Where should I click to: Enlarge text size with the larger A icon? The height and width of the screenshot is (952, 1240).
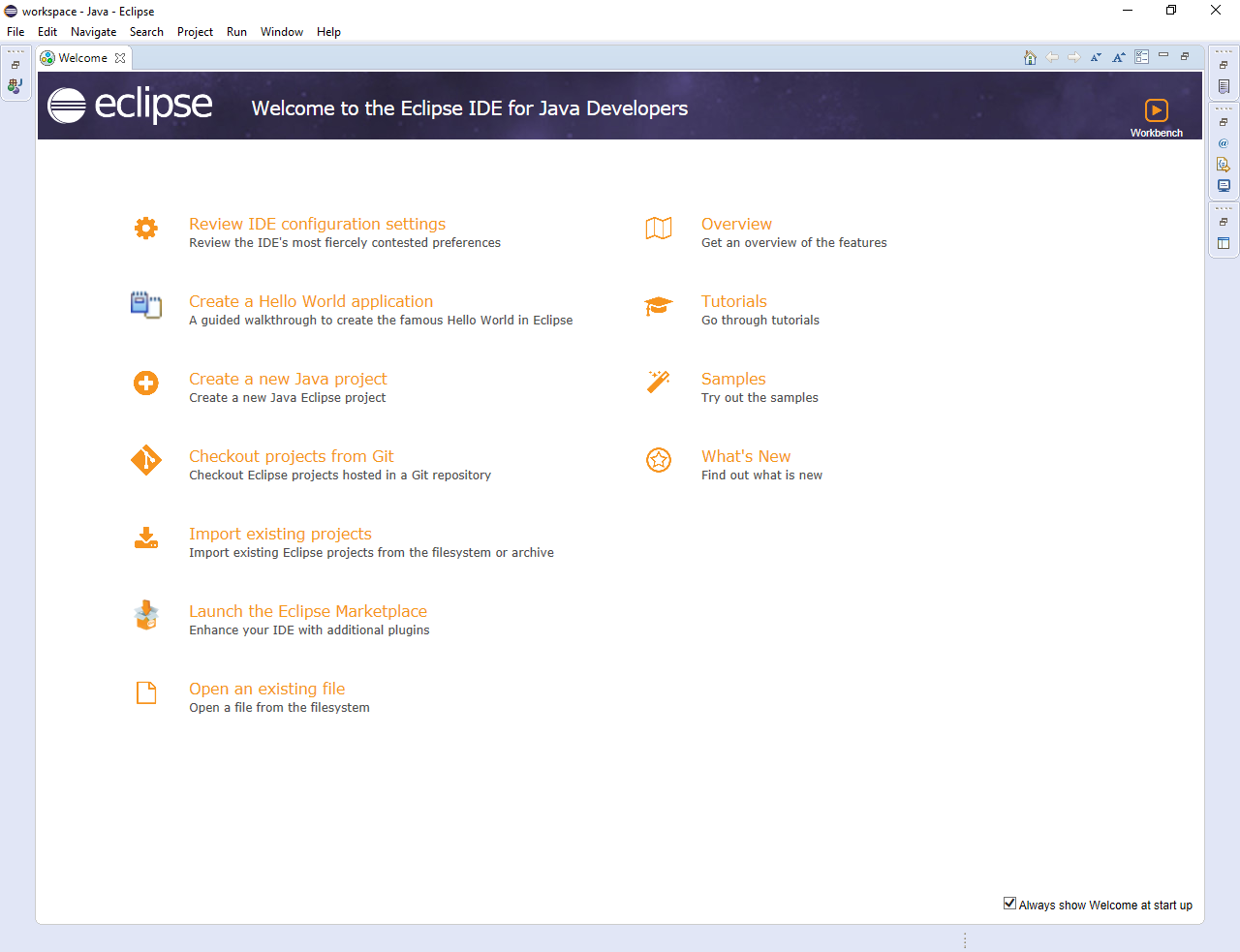[1118, 57]
